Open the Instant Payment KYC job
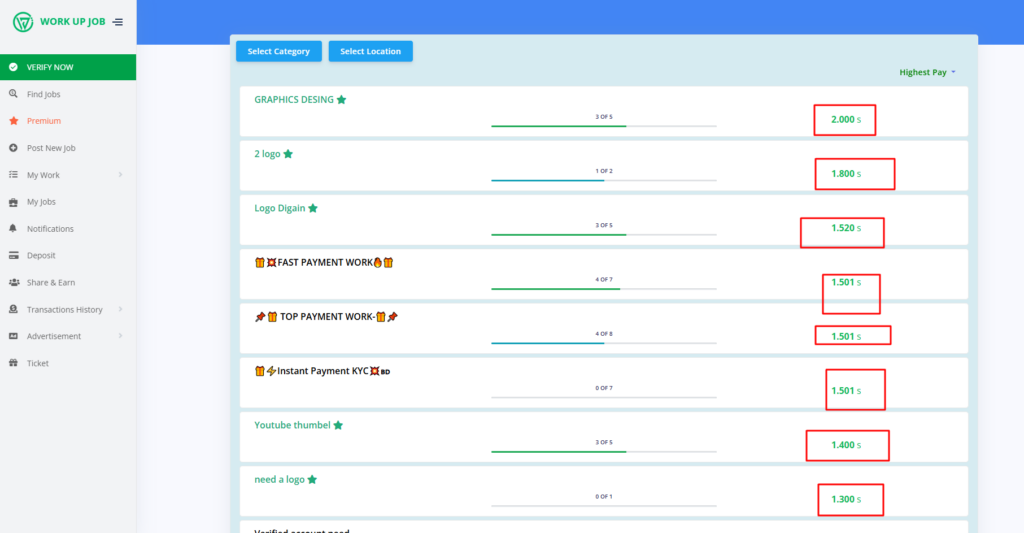The image size is (1024, 533). 322,371
